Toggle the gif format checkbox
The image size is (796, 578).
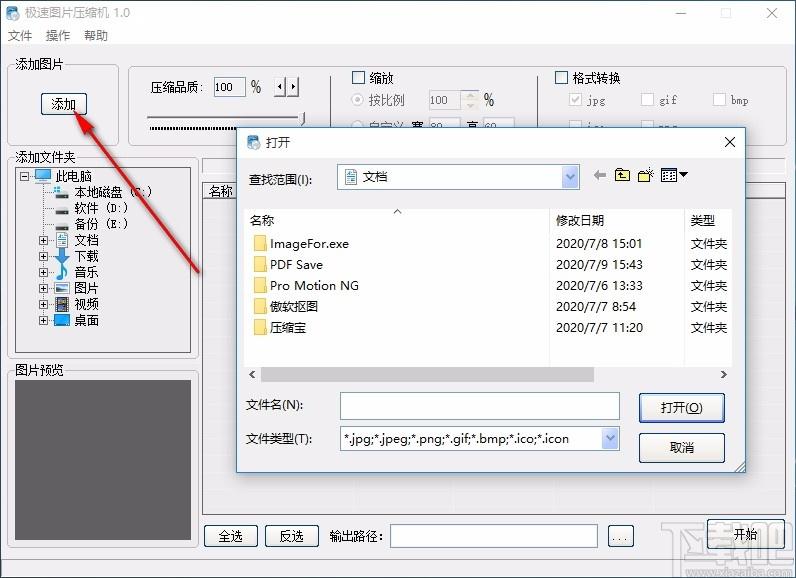click(x=647, y=99)
